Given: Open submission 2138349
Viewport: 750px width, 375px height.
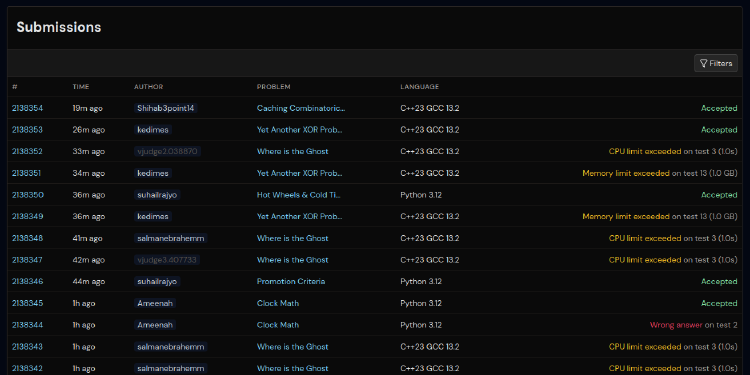Looking at the screenshot, I should 27,216.
